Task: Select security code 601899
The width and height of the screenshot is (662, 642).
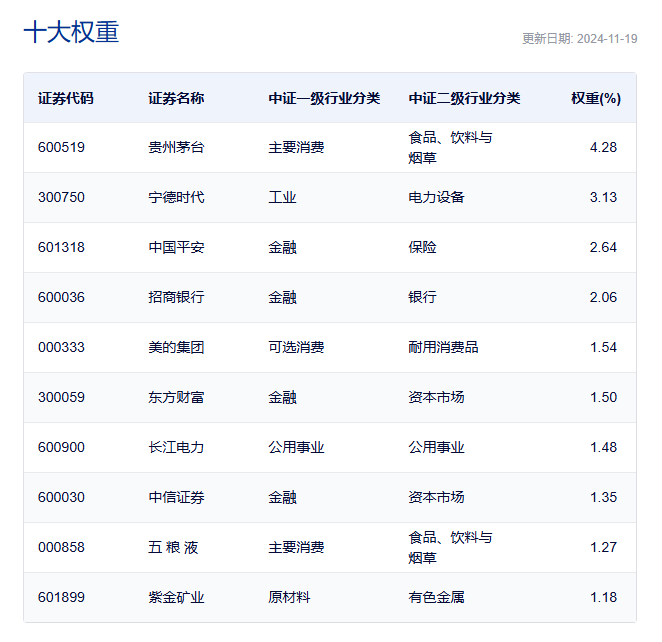Action: [x=61, y=597]
